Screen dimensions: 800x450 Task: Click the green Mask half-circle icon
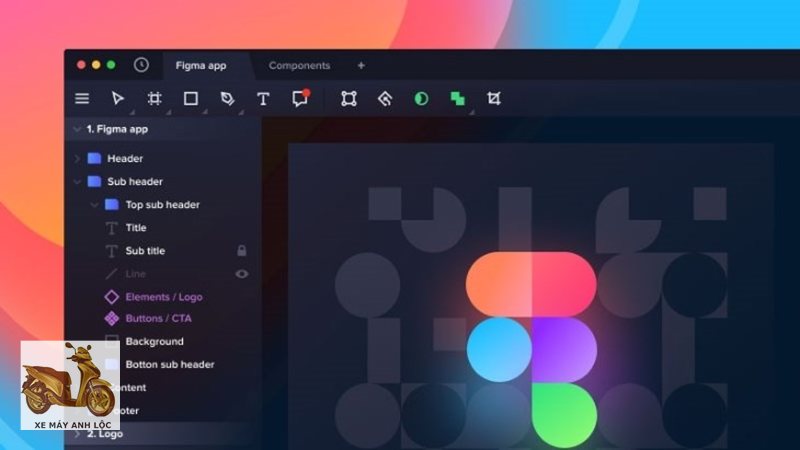tap(421, 98)
